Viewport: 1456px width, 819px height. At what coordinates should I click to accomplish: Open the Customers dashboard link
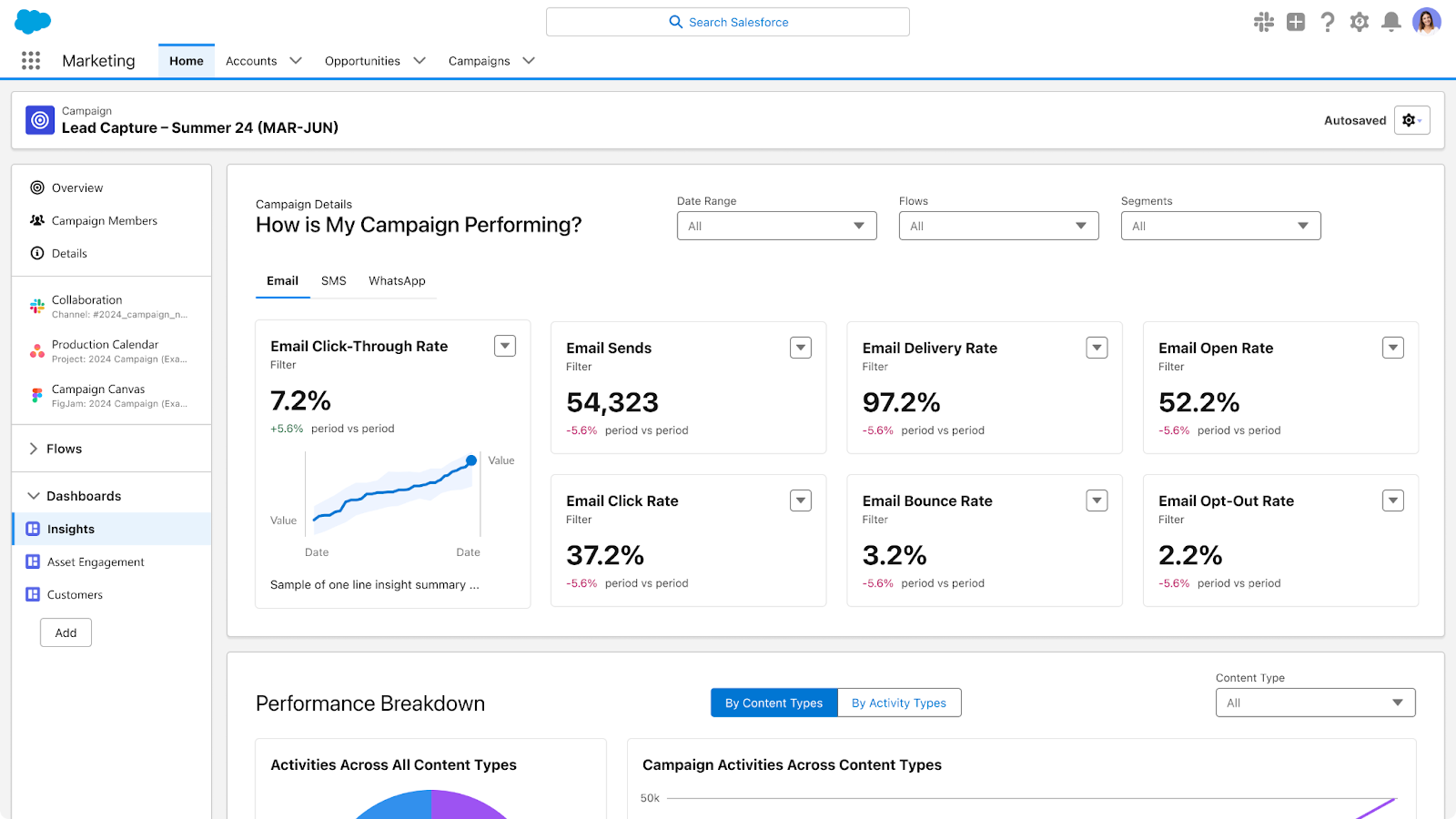pos(74,594)
